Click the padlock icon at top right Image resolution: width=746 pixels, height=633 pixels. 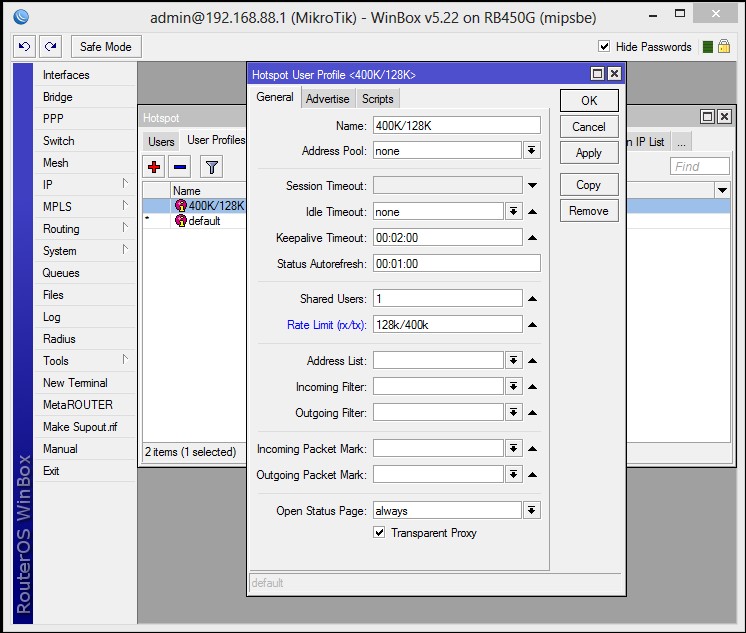724,46
